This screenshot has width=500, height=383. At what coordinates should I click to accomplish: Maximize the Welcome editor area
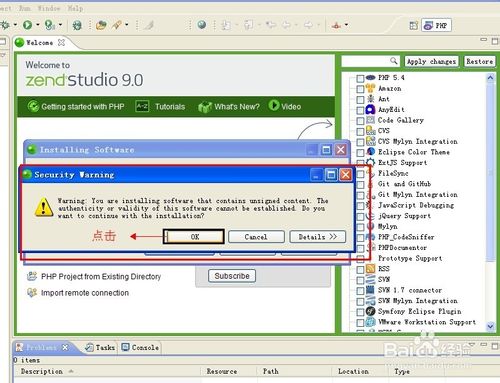(x=495, y=41)
